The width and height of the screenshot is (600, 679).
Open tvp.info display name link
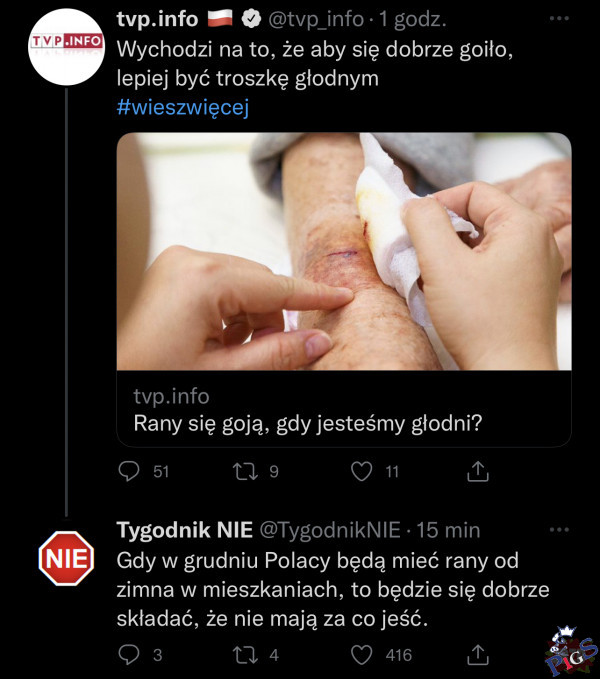point(157,20)
